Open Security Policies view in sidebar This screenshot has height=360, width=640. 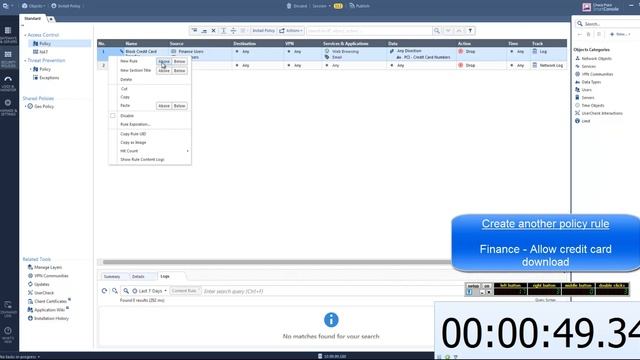[x=8, y=59]
